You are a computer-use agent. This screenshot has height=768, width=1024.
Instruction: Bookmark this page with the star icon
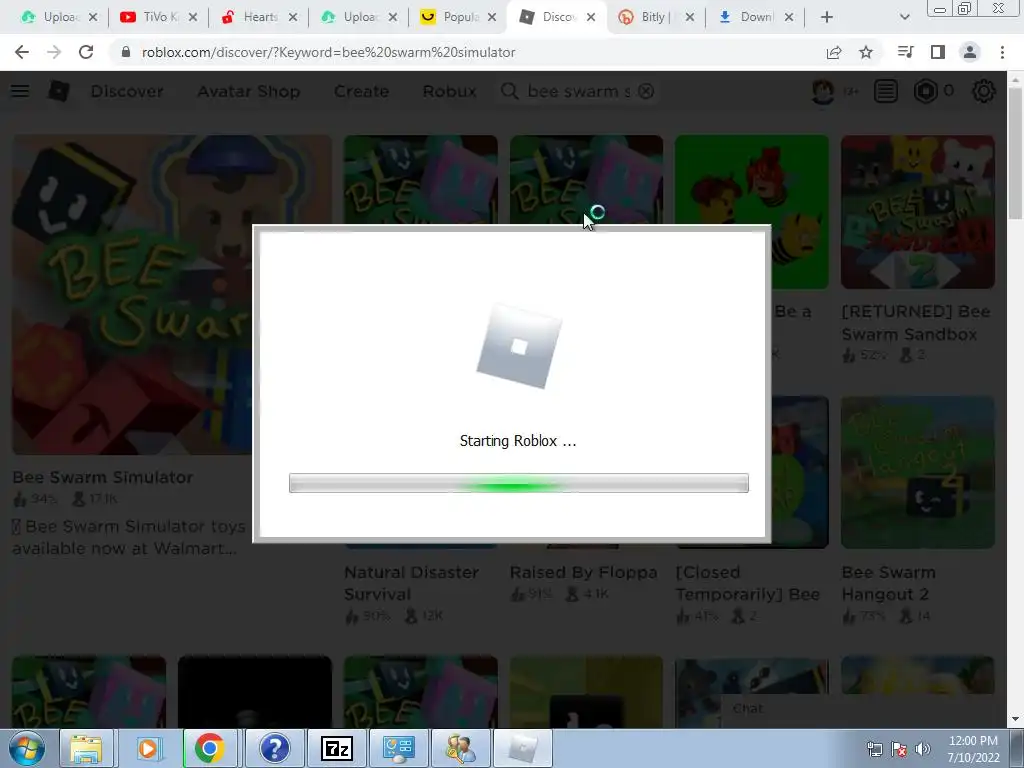866,52
